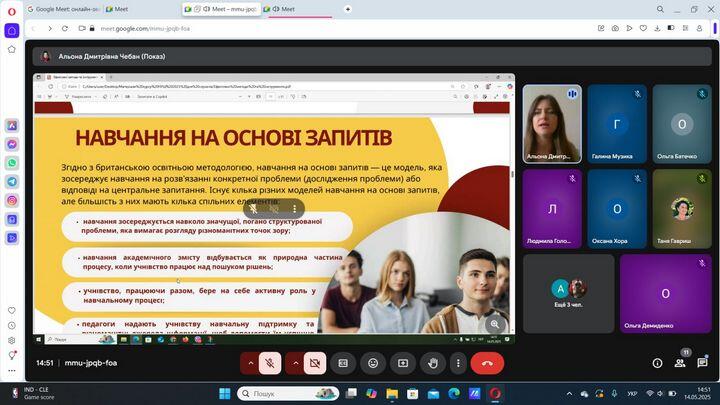This screenshot has height=405, width=720.
Task: Open the blue play-button app in sidebar
Action: pos(12,238)
